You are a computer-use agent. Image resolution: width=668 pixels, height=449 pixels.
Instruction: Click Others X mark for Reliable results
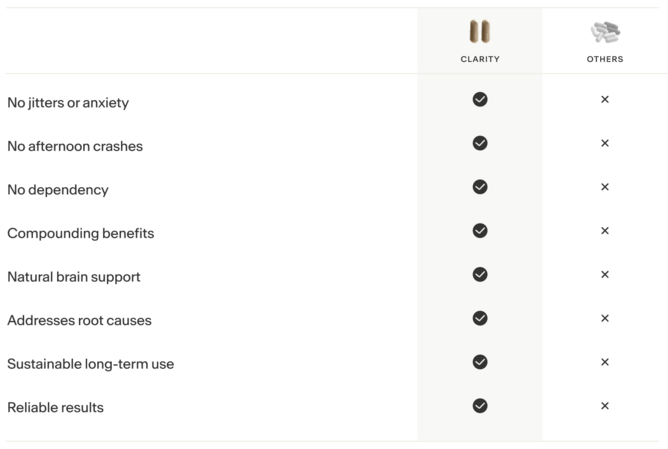tap(605, 406)
